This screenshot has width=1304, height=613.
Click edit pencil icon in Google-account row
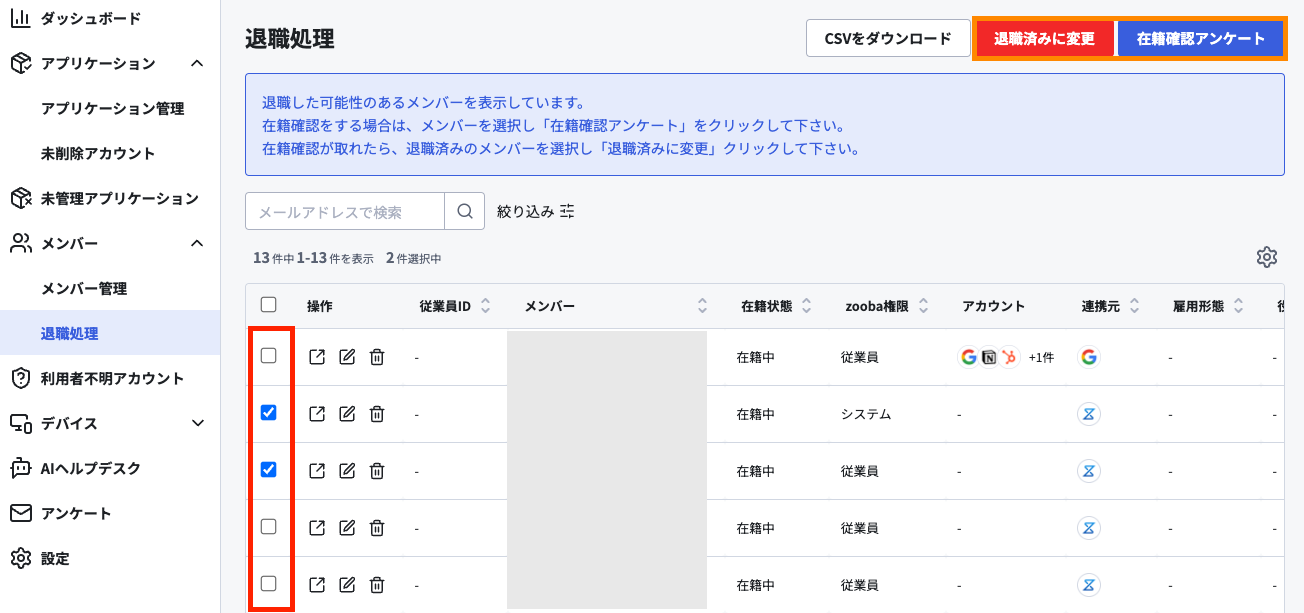[347, 357]
